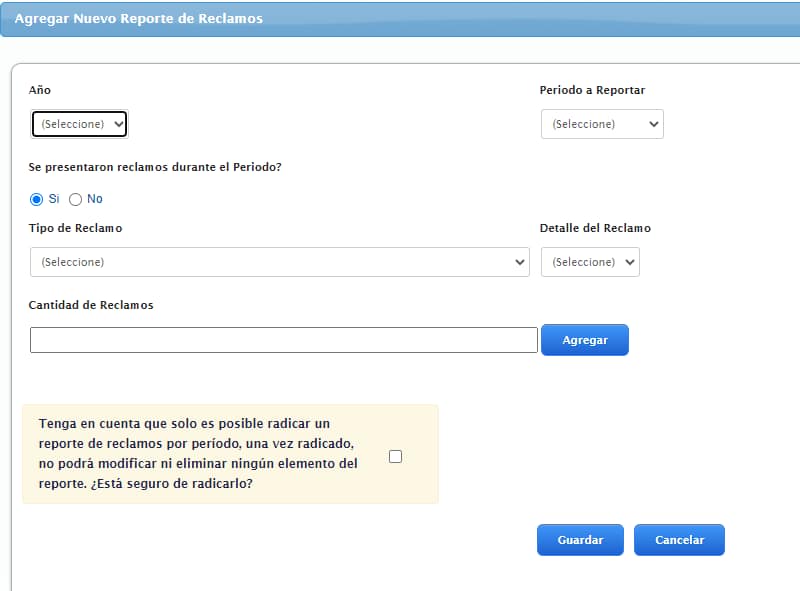Select the Si radio button
800x591 pixels.
click(x=37, y=199)
